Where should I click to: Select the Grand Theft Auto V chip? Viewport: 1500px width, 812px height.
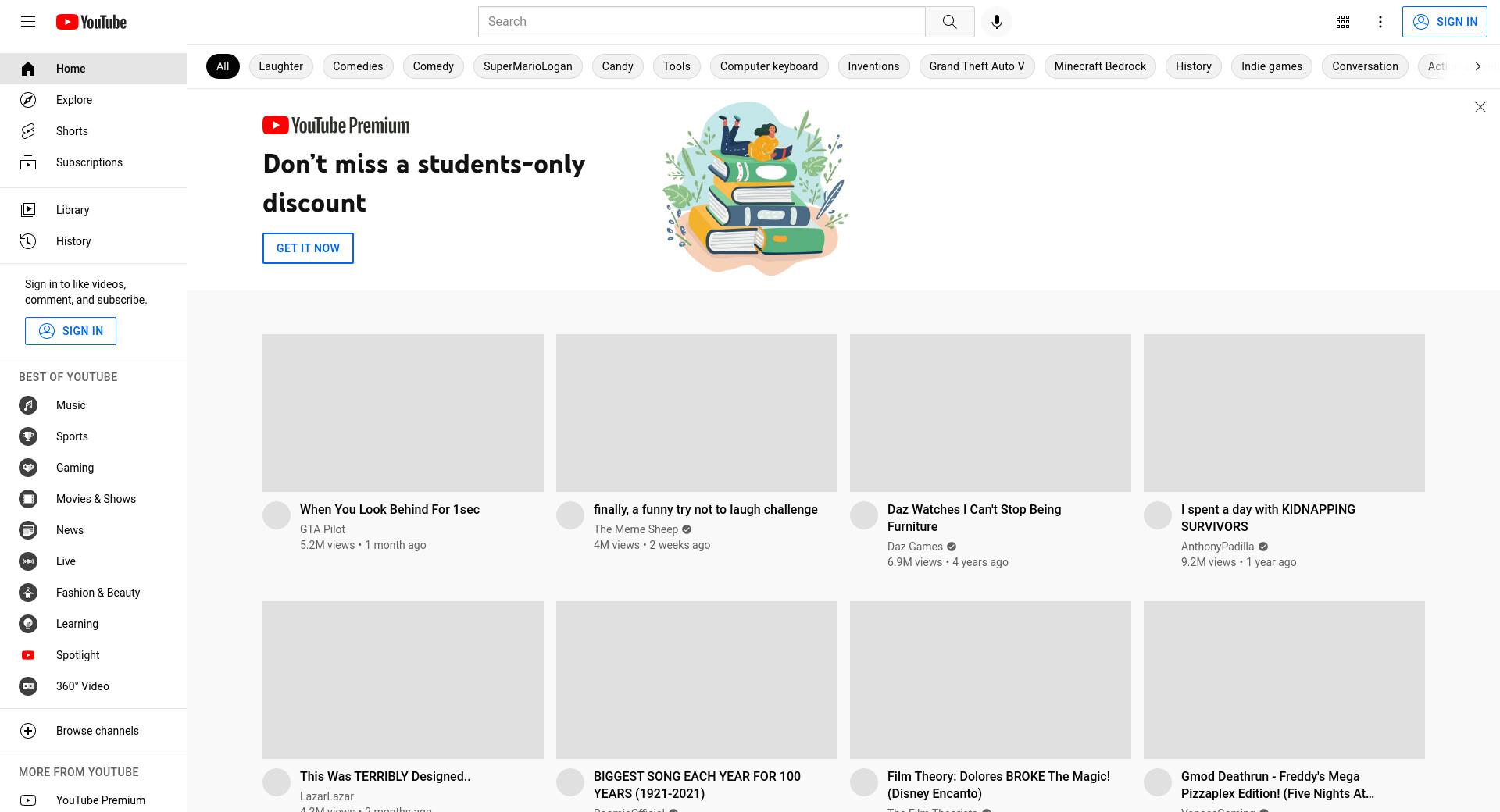977,66
